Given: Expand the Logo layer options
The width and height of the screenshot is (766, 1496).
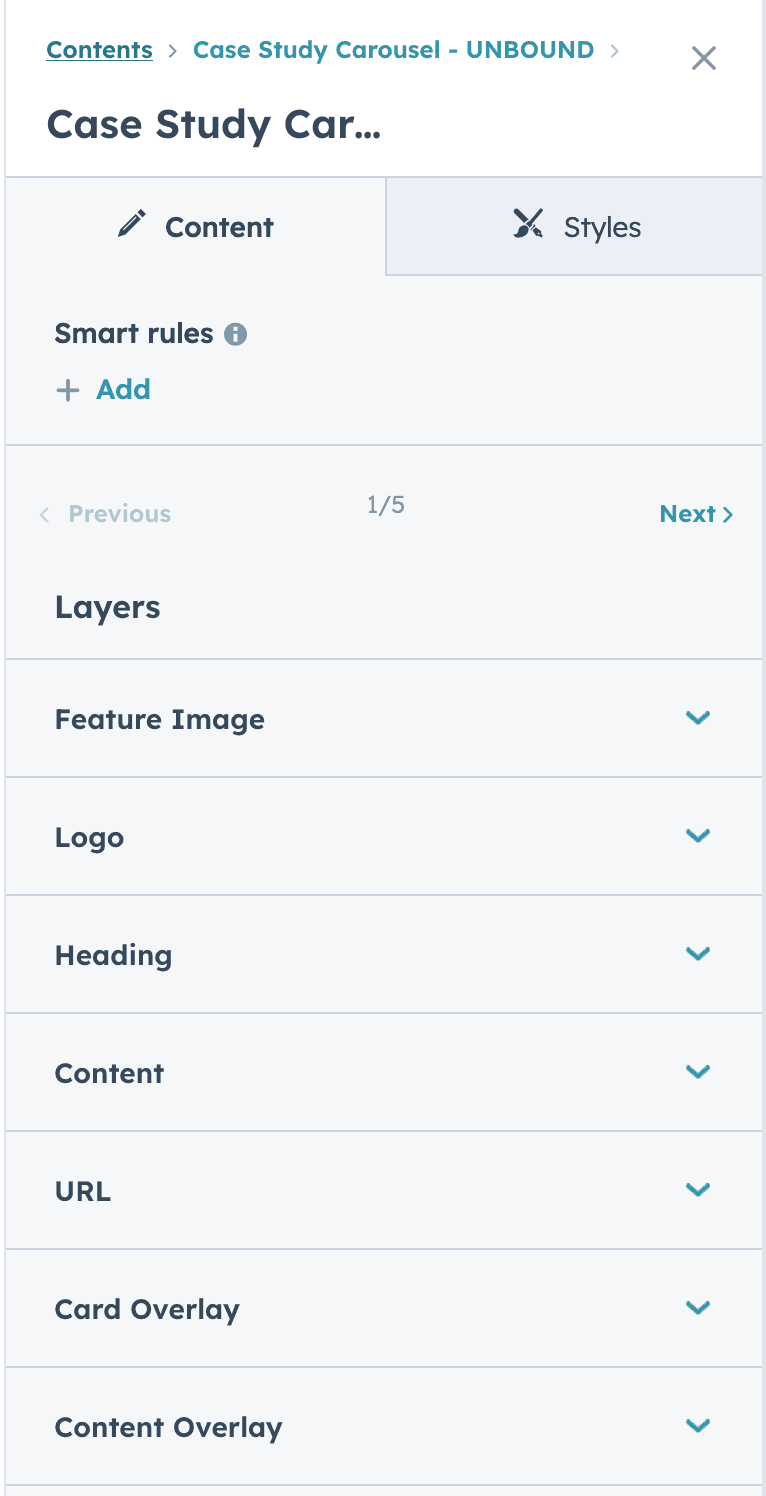Looking at the screenshot, I should point(698,836).
